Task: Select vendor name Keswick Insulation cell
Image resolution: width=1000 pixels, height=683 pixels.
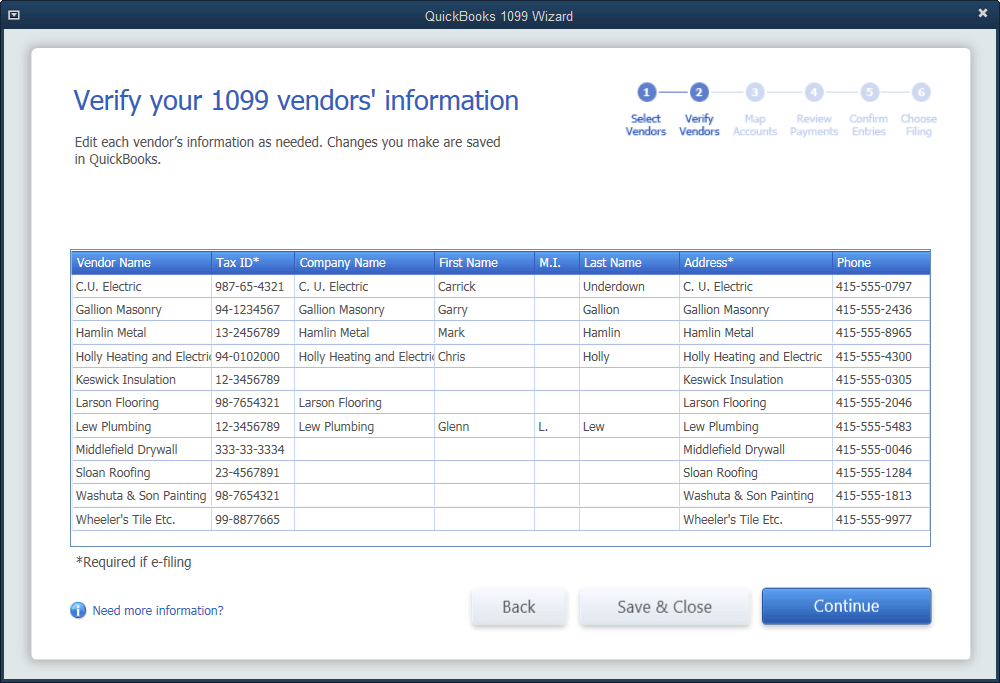Action: (141, 379)
